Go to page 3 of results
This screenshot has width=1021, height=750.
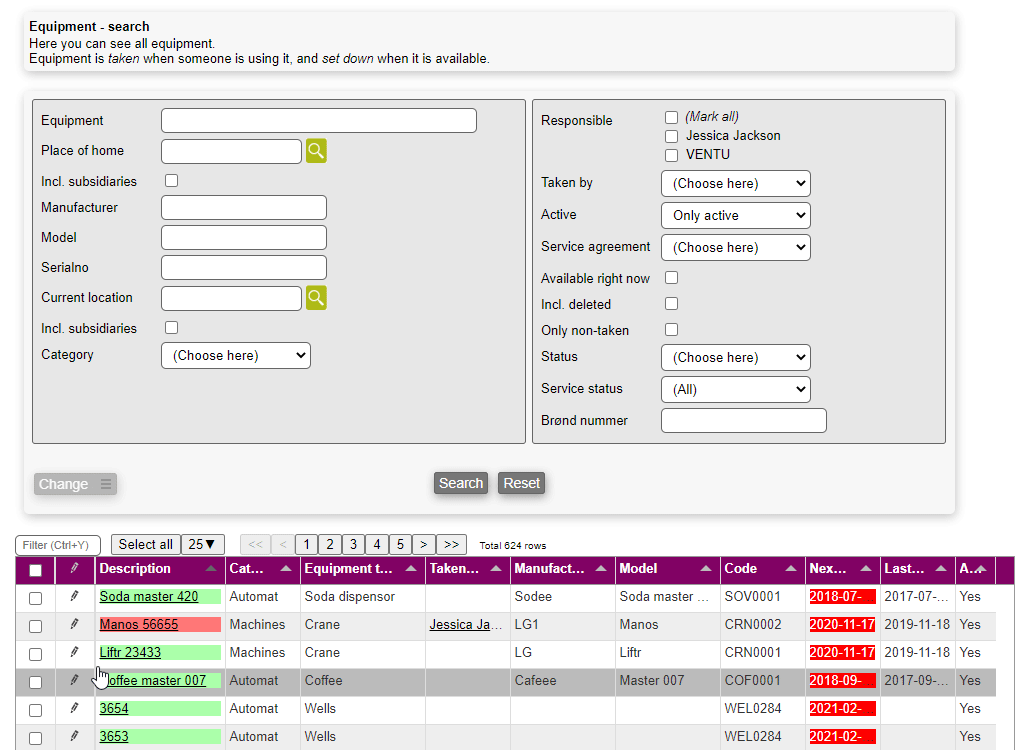click(353, 545)
